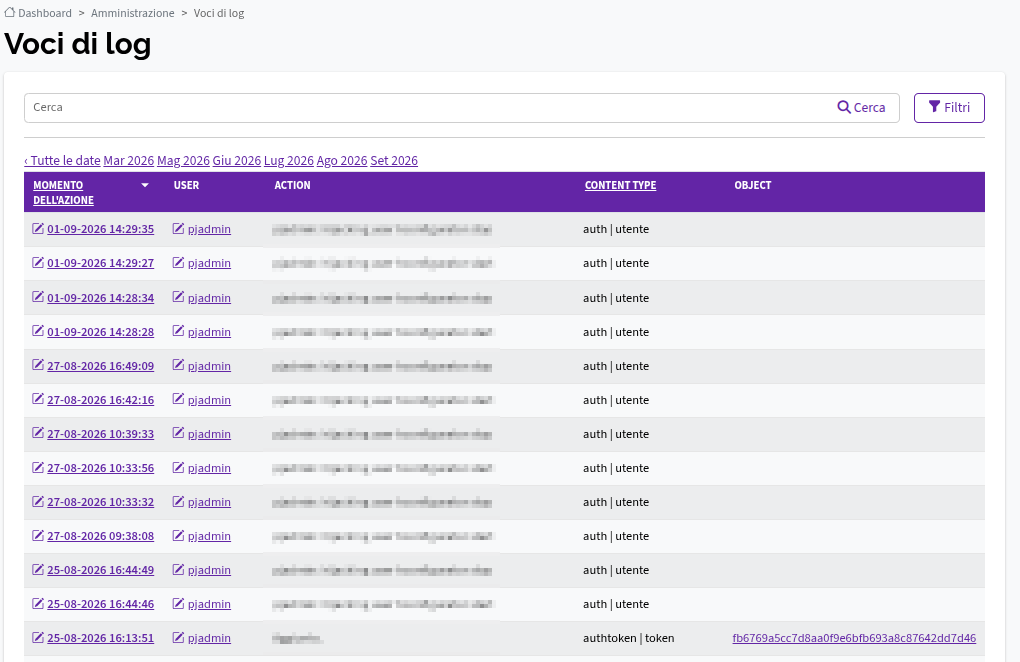
Task: Filter log entries to Ago 2026
Action: (x=342, y=161)
